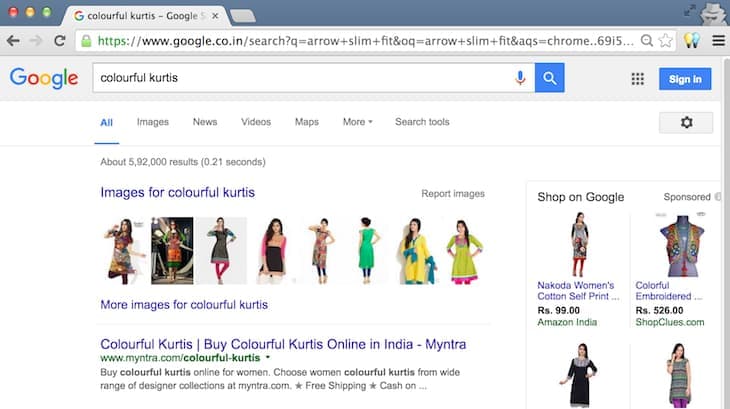
Task: Switch to the Images tab
Action: click(x=153, y=122)
